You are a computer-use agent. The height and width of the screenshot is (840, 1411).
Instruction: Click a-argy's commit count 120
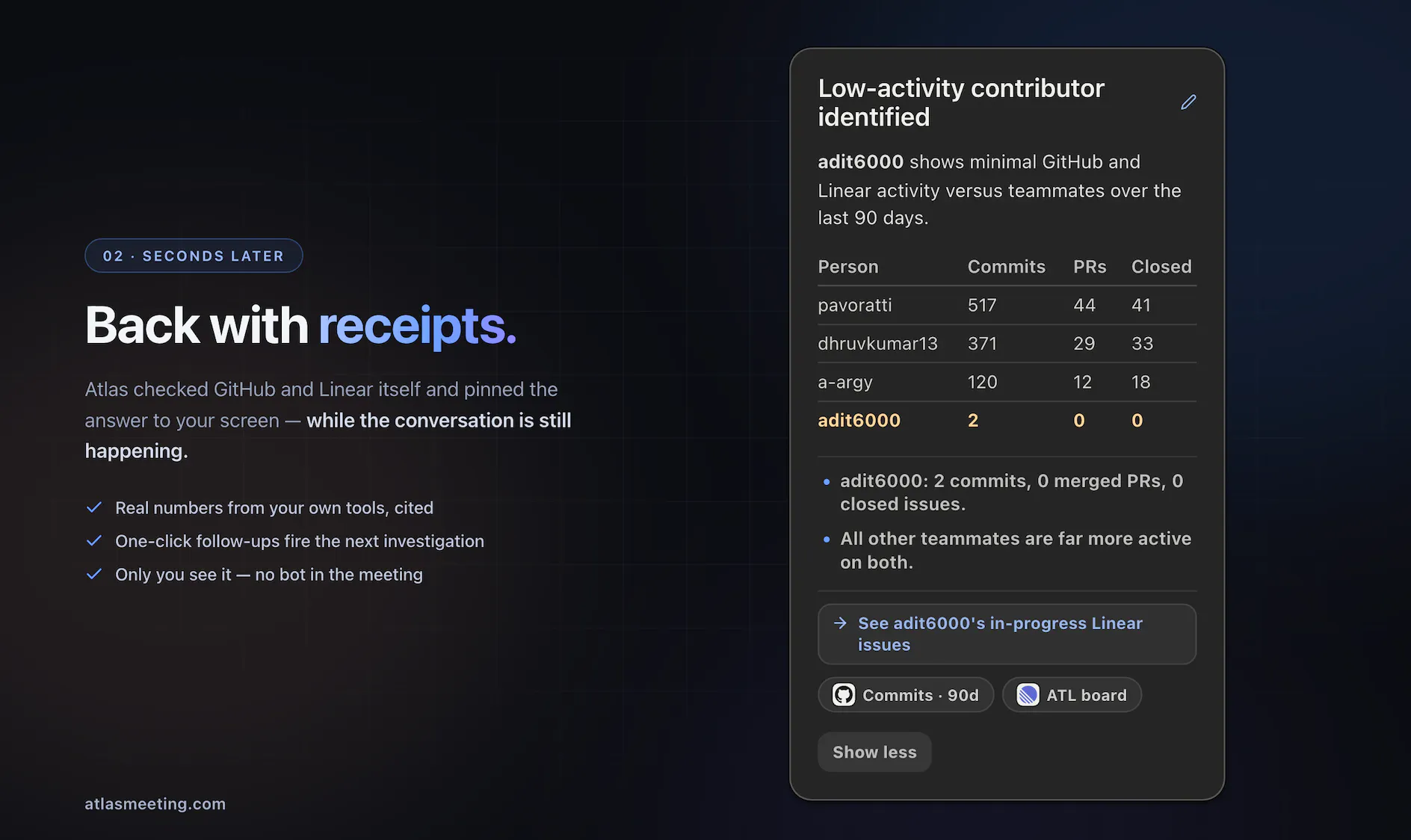click(982, 382)
